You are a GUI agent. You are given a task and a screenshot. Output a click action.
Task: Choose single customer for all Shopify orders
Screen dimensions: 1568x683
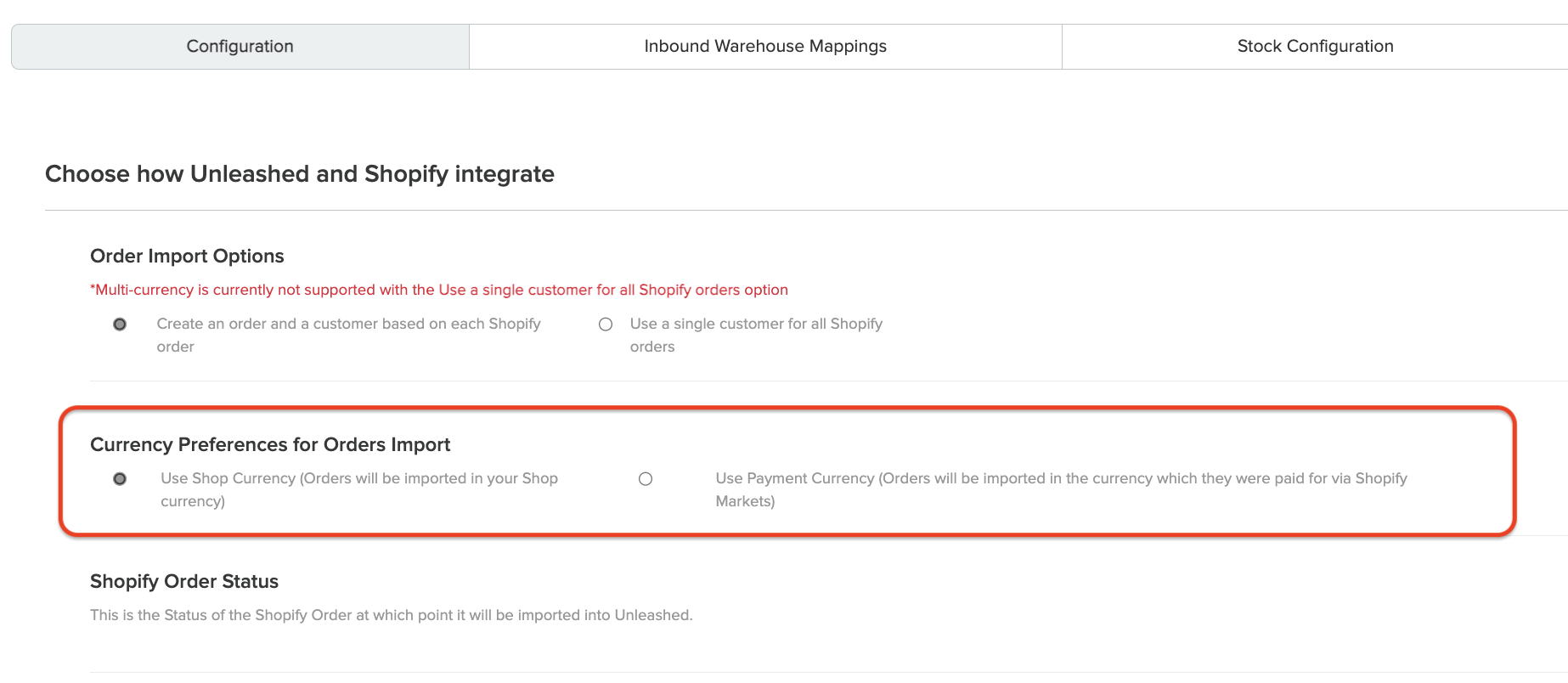click(606, 325)
